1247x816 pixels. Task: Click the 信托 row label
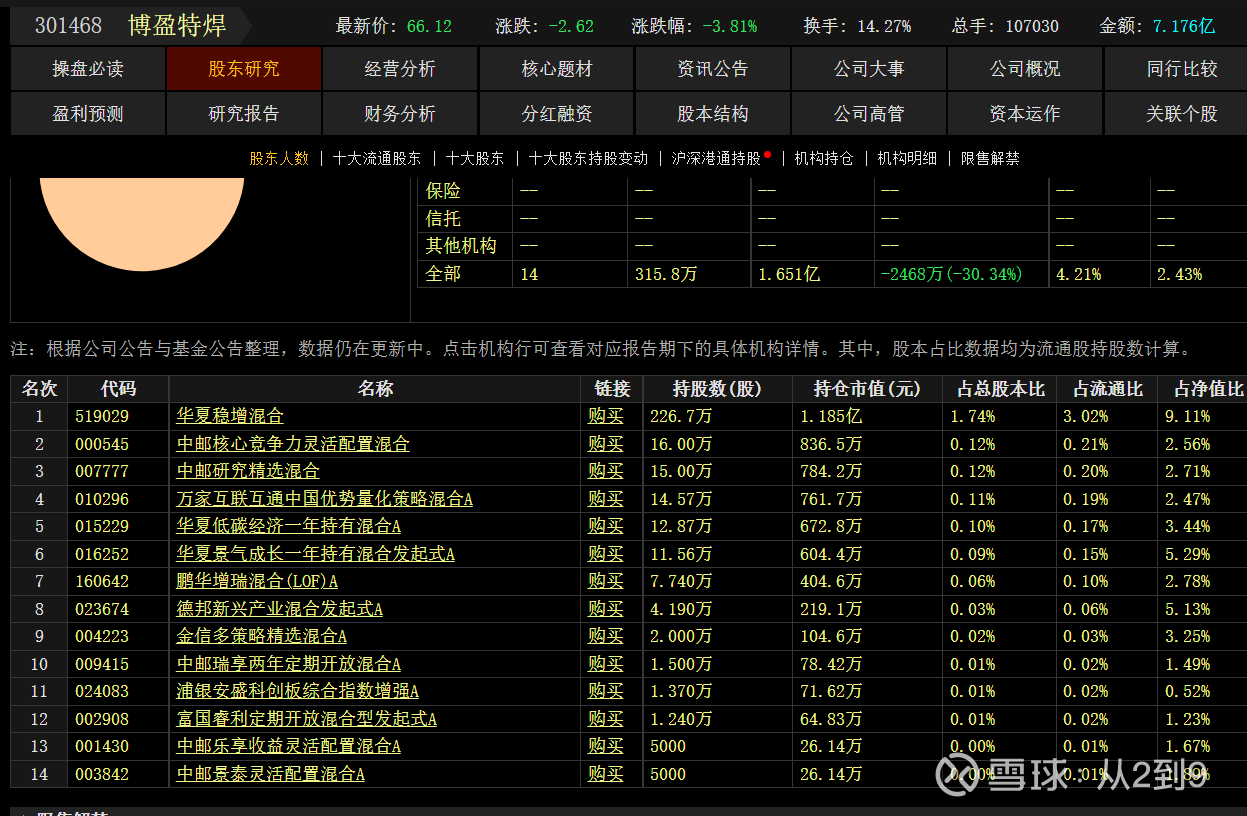443,218
